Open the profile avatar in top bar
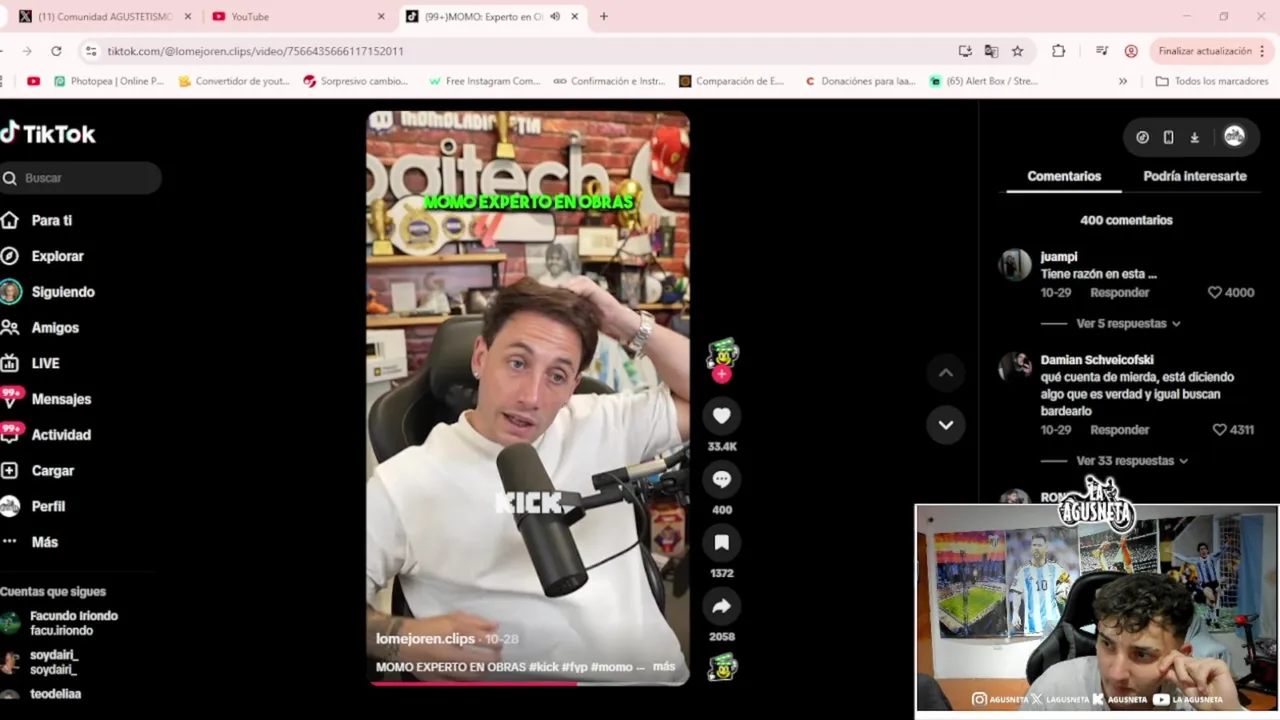1280x720 pixels. pyautogui.click(x=1234, y=137)
